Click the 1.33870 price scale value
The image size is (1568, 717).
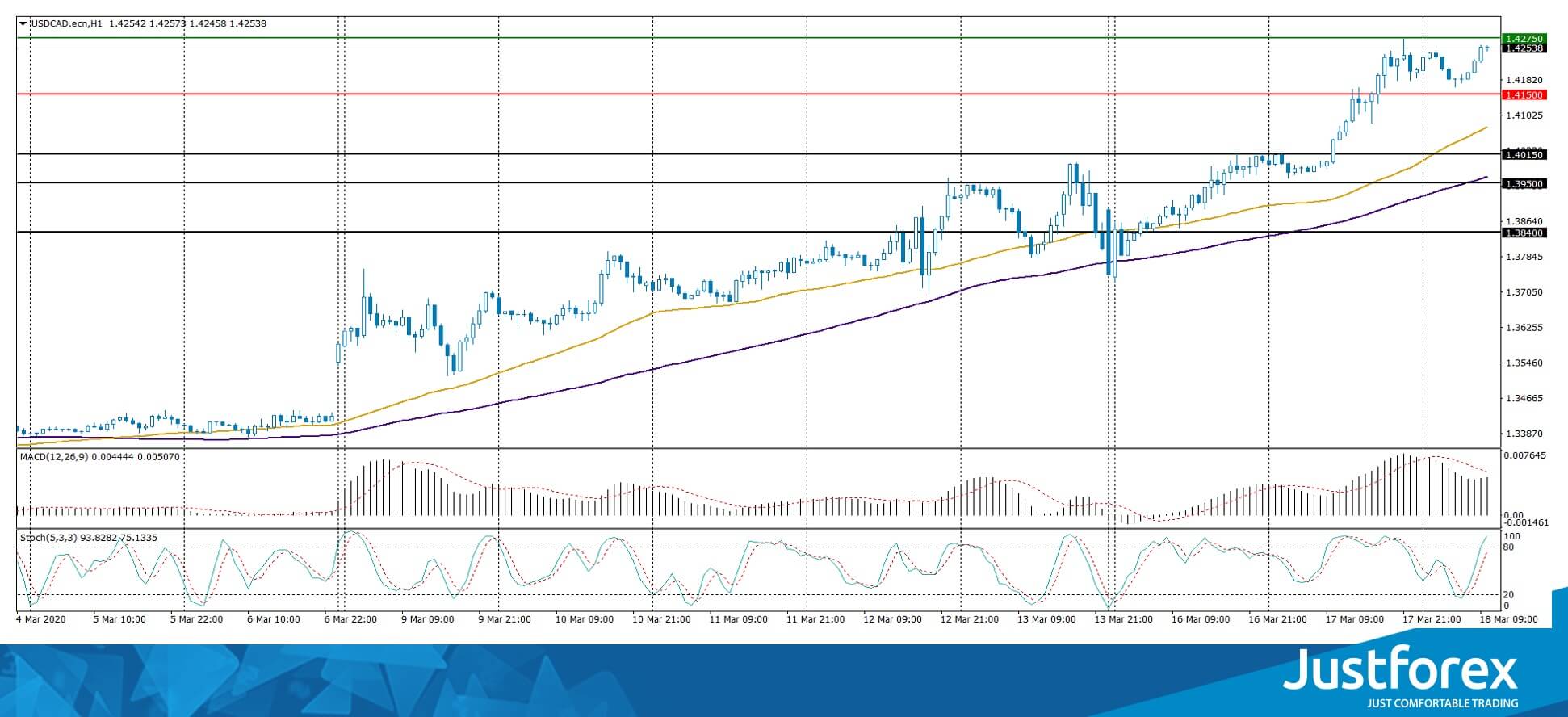click(1524, 434)
